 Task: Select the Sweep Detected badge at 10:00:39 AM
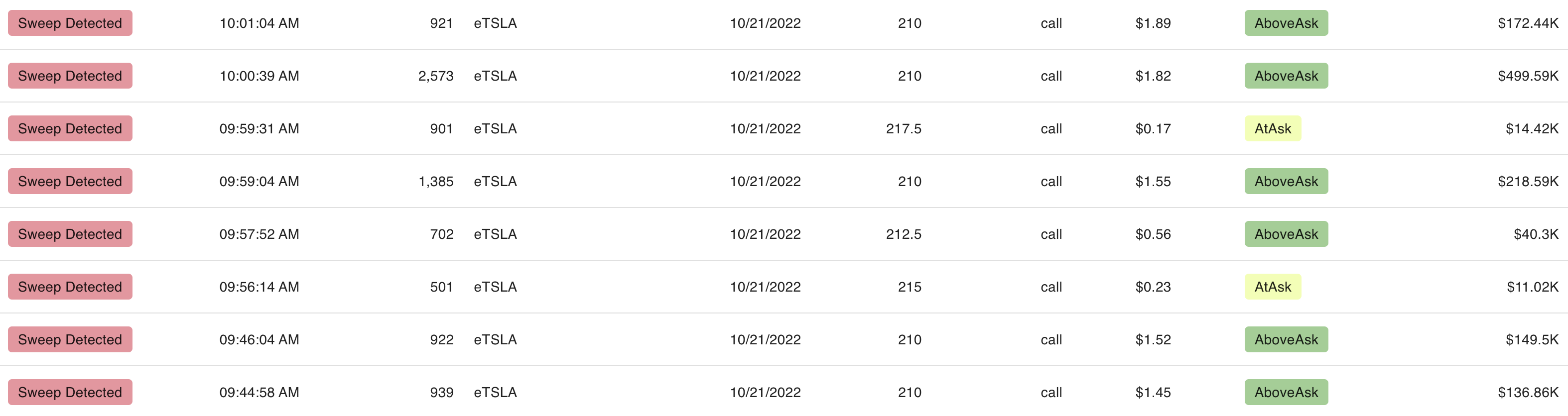[70, 76]
